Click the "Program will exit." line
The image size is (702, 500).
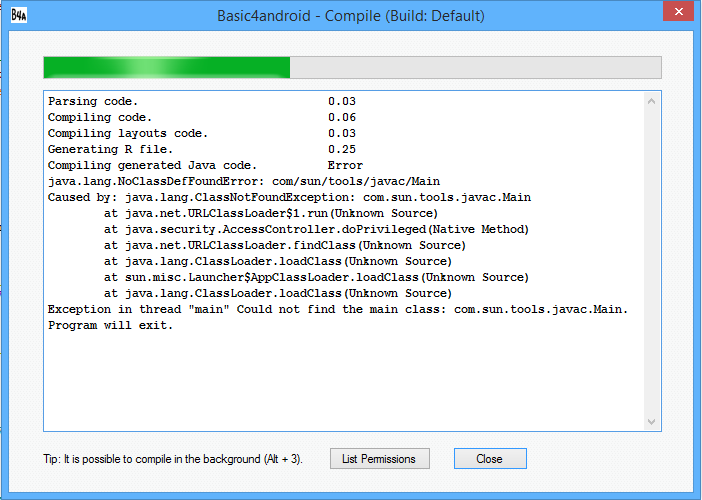click(111, 326)
